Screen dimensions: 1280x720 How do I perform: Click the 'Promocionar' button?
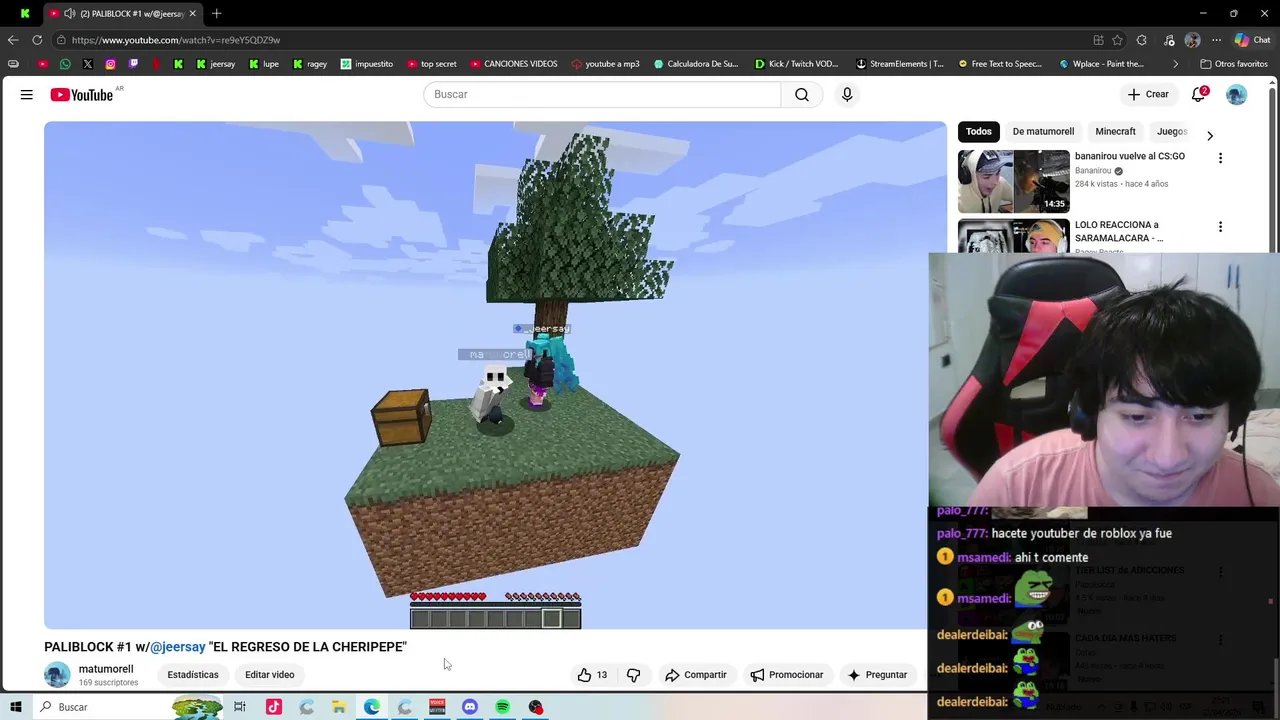point(787,675)
